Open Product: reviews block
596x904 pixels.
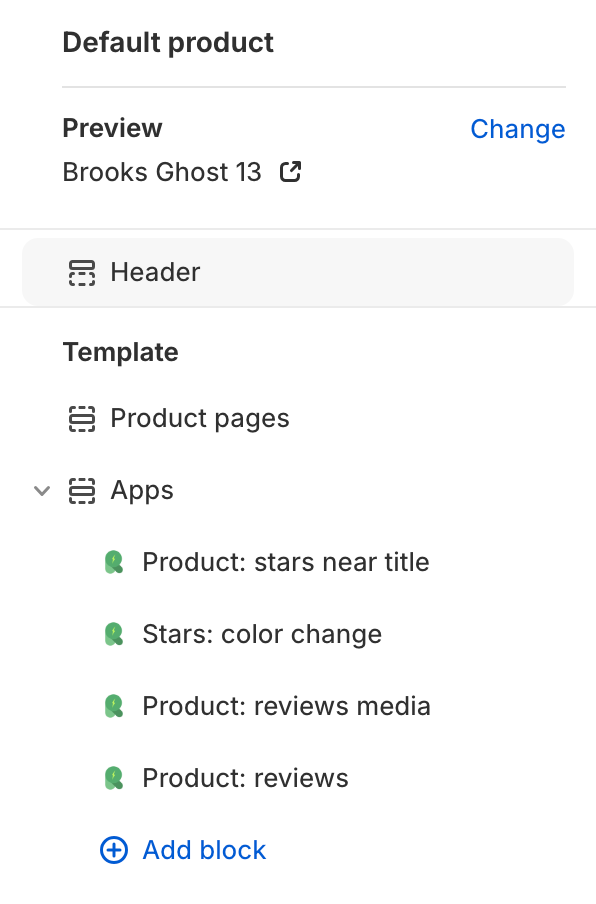[246, 778]
